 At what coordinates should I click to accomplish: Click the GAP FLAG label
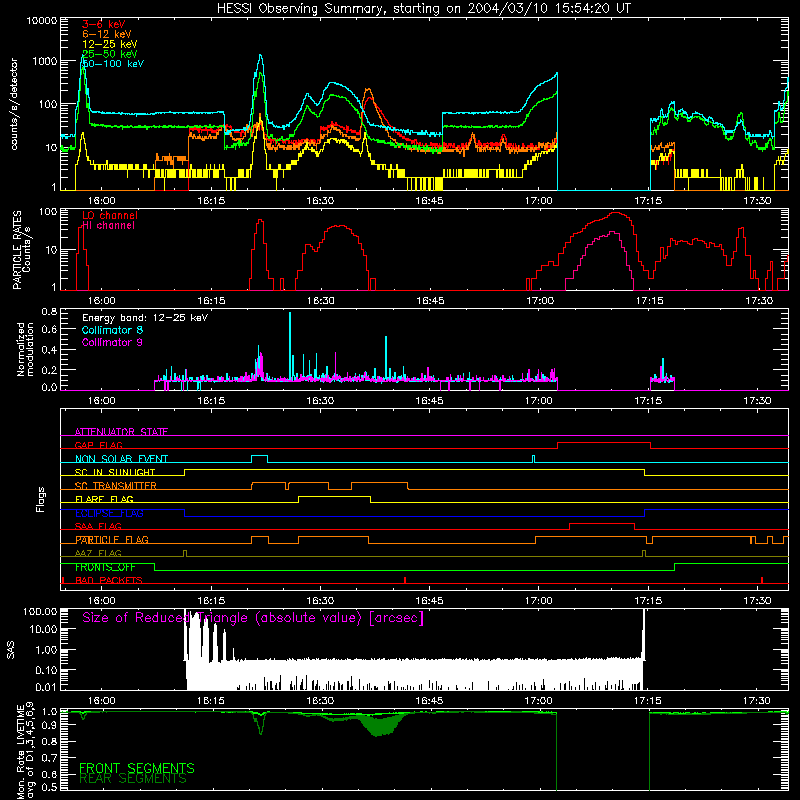[98, 445]
